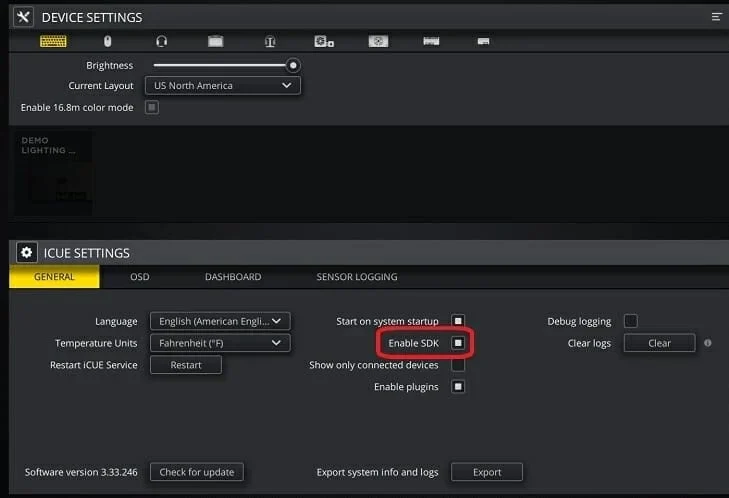This screenshot has width=729, height=498.
Task: Select the memory module device icon
Action: click(431, 41)
